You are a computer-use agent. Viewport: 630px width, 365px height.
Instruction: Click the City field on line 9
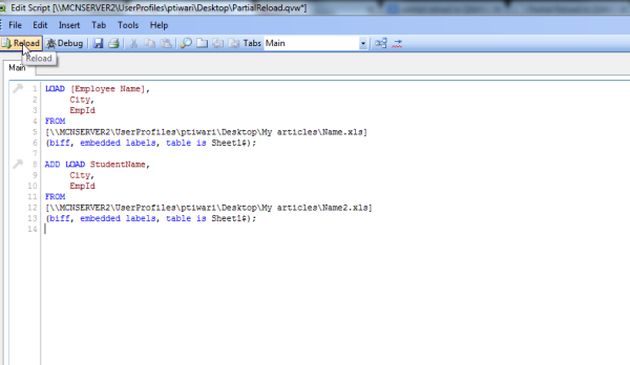pos(80,175)
